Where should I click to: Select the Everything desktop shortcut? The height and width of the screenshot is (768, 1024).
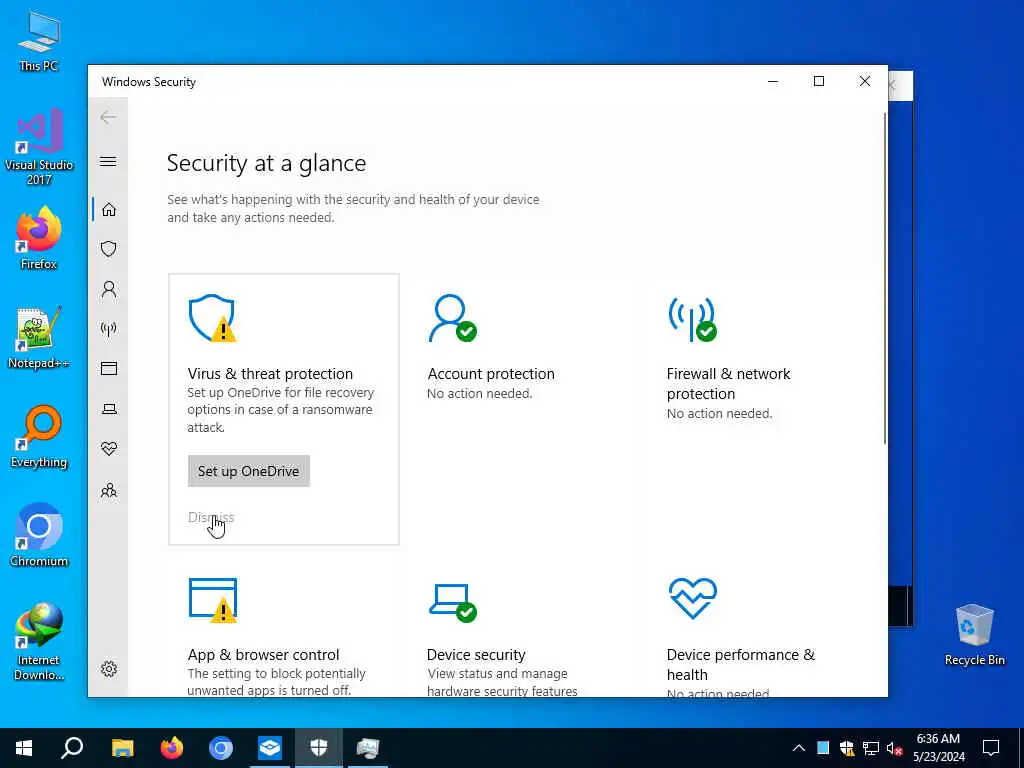click(39, 437)
